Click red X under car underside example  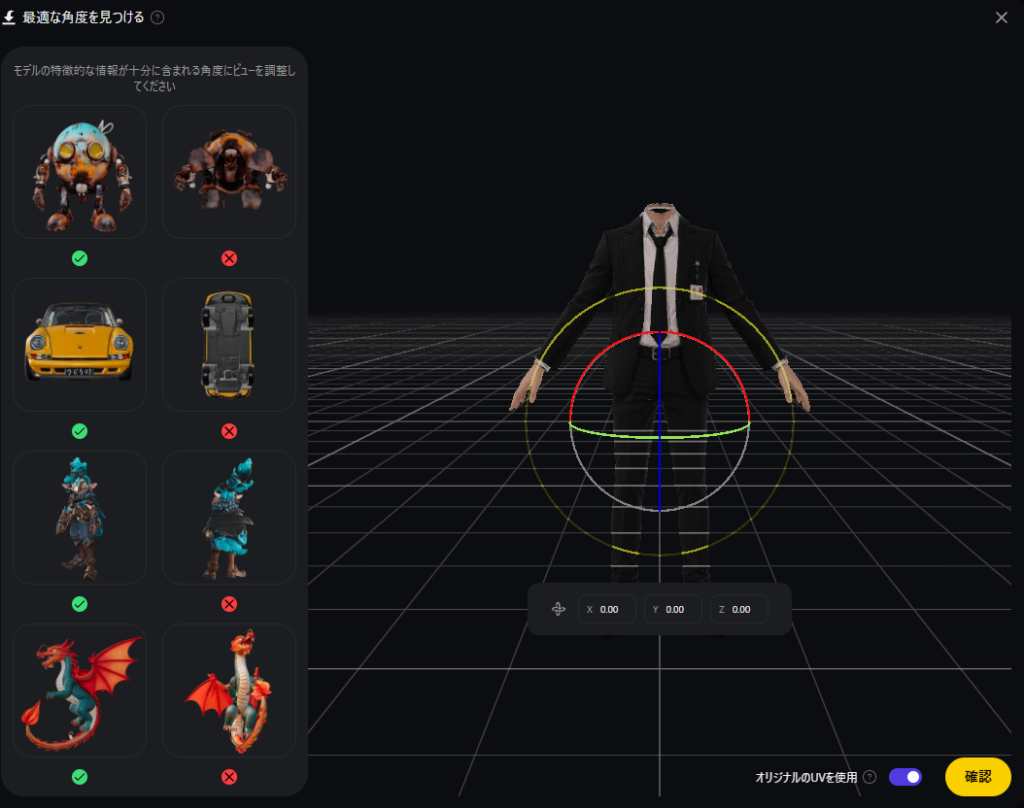pyautogui.click(x=229, y=431)
